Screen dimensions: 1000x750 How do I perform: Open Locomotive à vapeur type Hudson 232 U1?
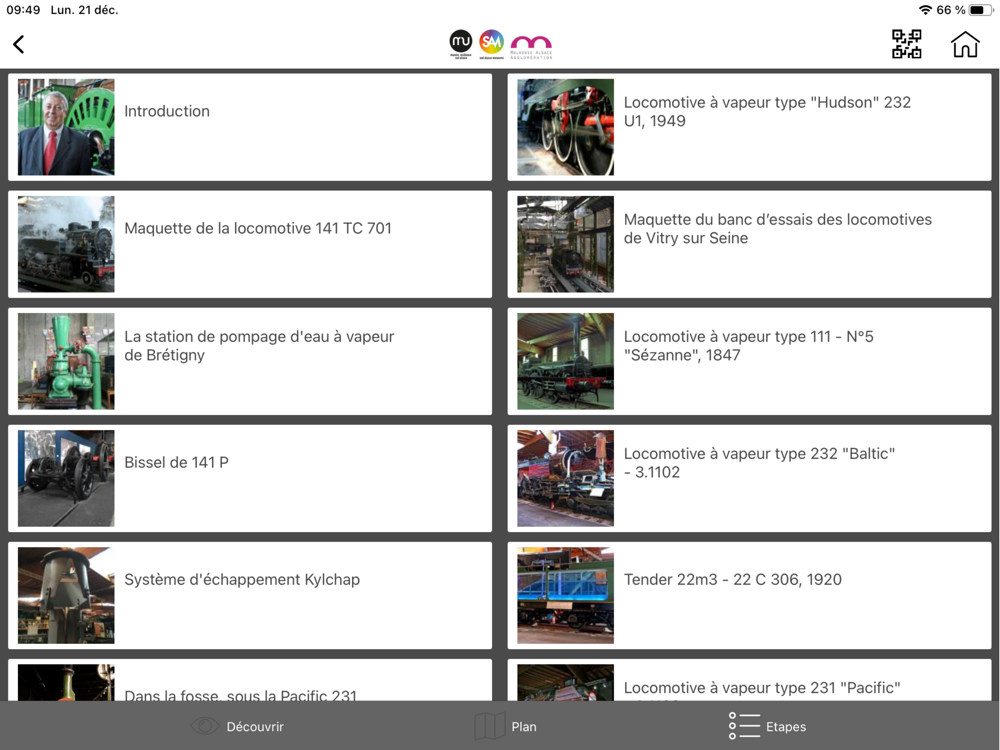[x=749, y=127]
